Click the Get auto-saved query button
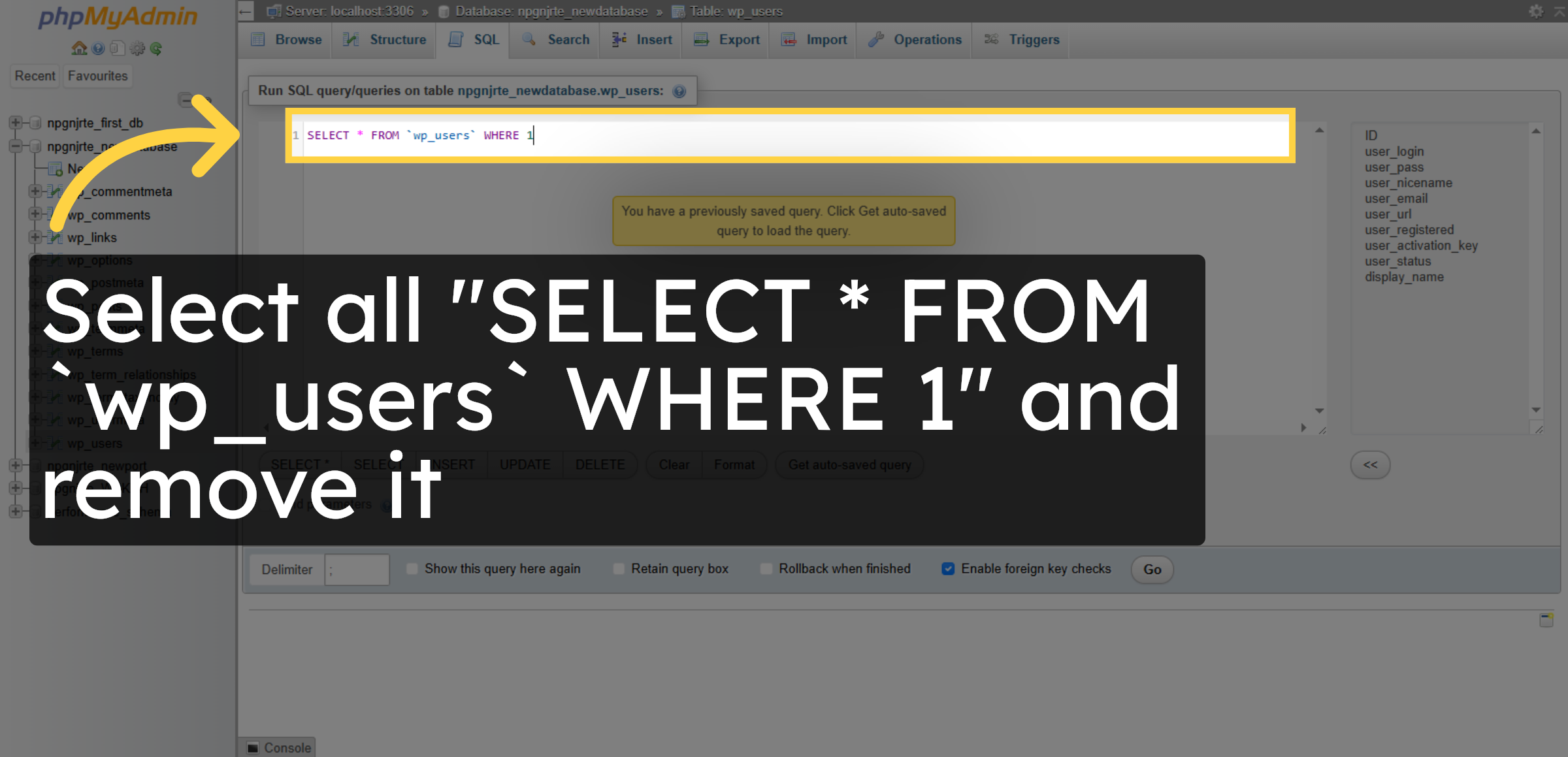 (x=849, y=464)
